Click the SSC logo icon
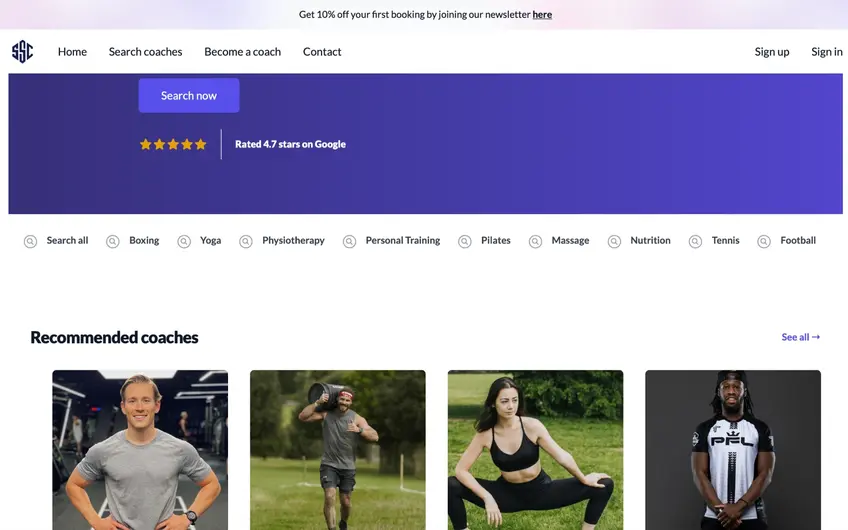The height and width of the screenshot is (530, 848). [23, 51]
